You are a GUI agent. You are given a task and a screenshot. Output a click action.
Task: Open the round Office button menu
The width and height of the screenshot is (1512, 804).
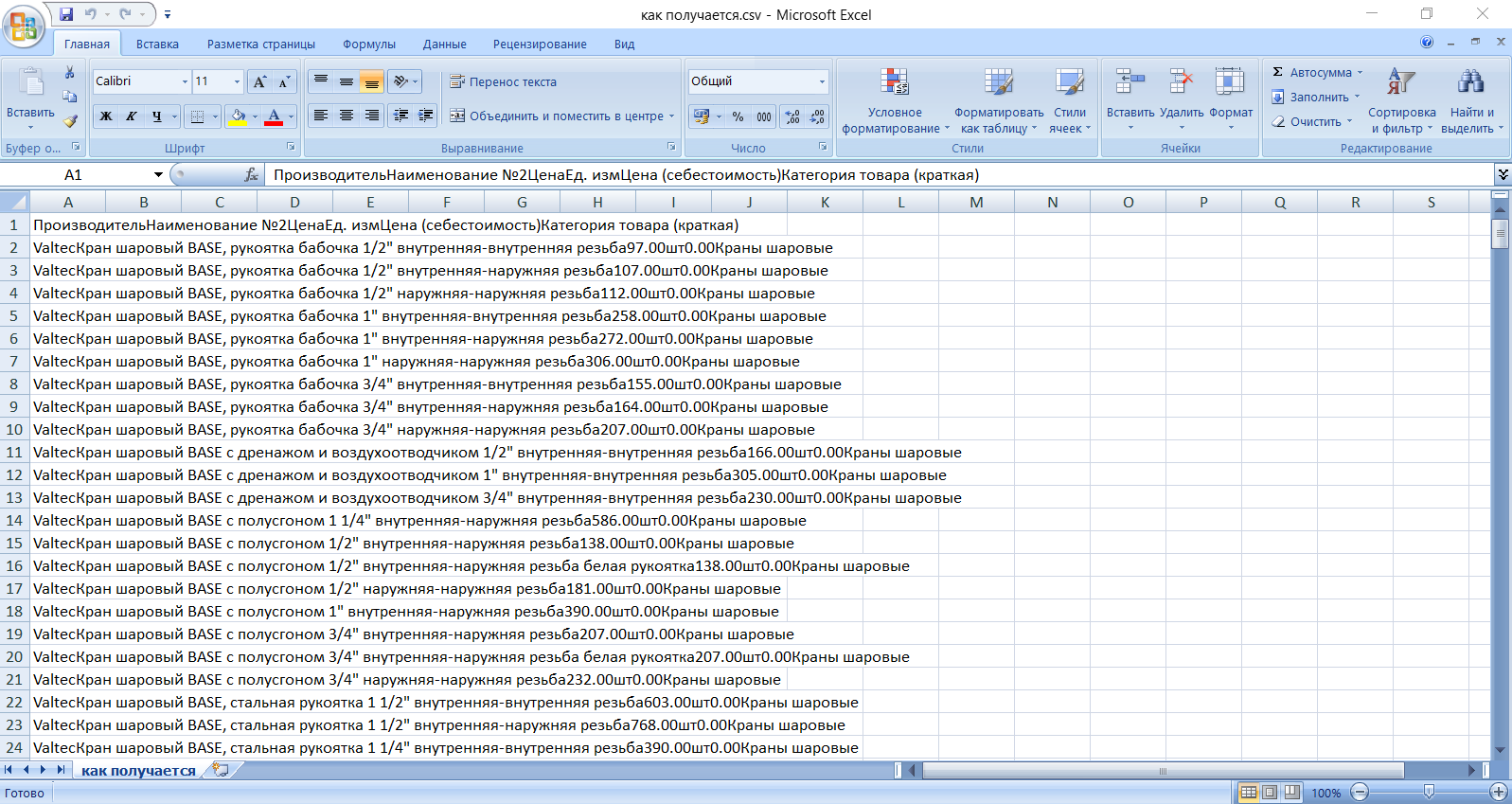[24, 26]
